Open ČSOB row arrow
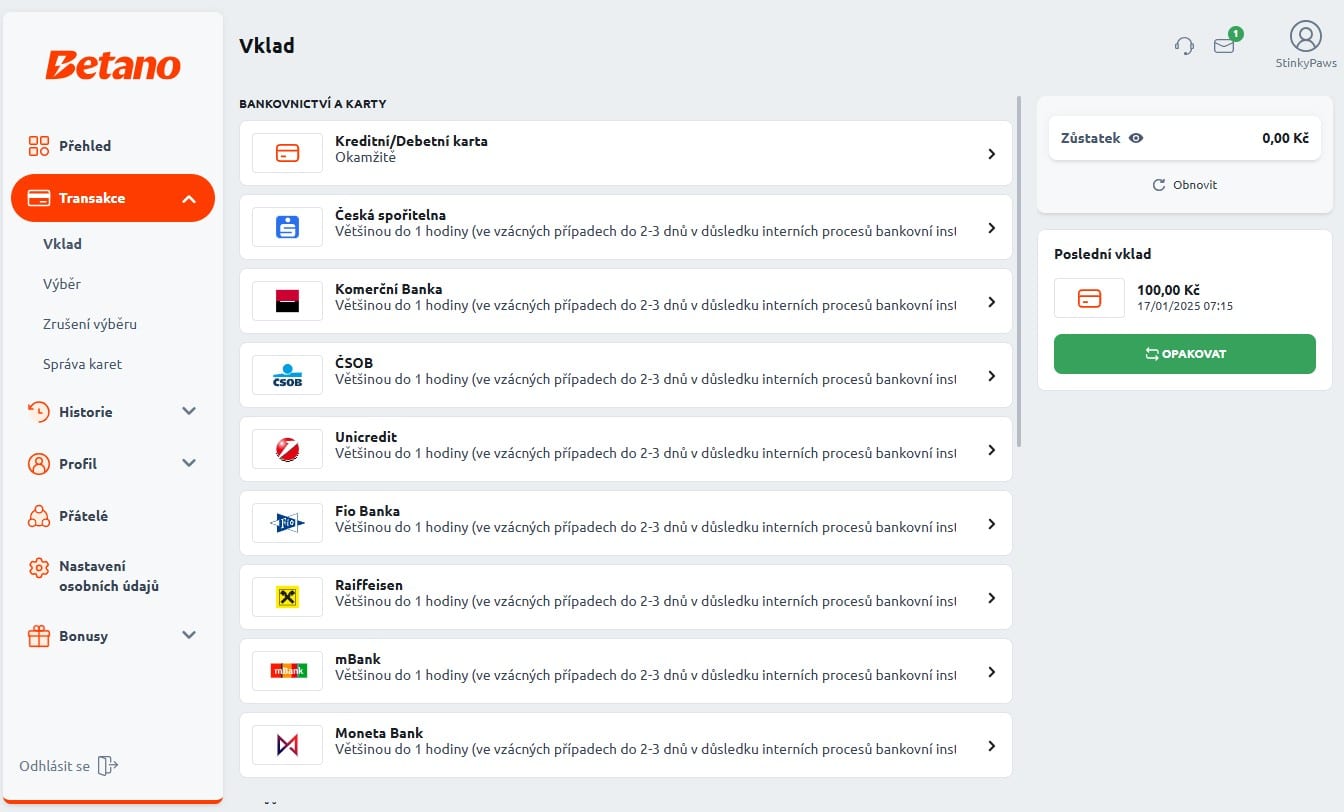 (x=992, y=376)
